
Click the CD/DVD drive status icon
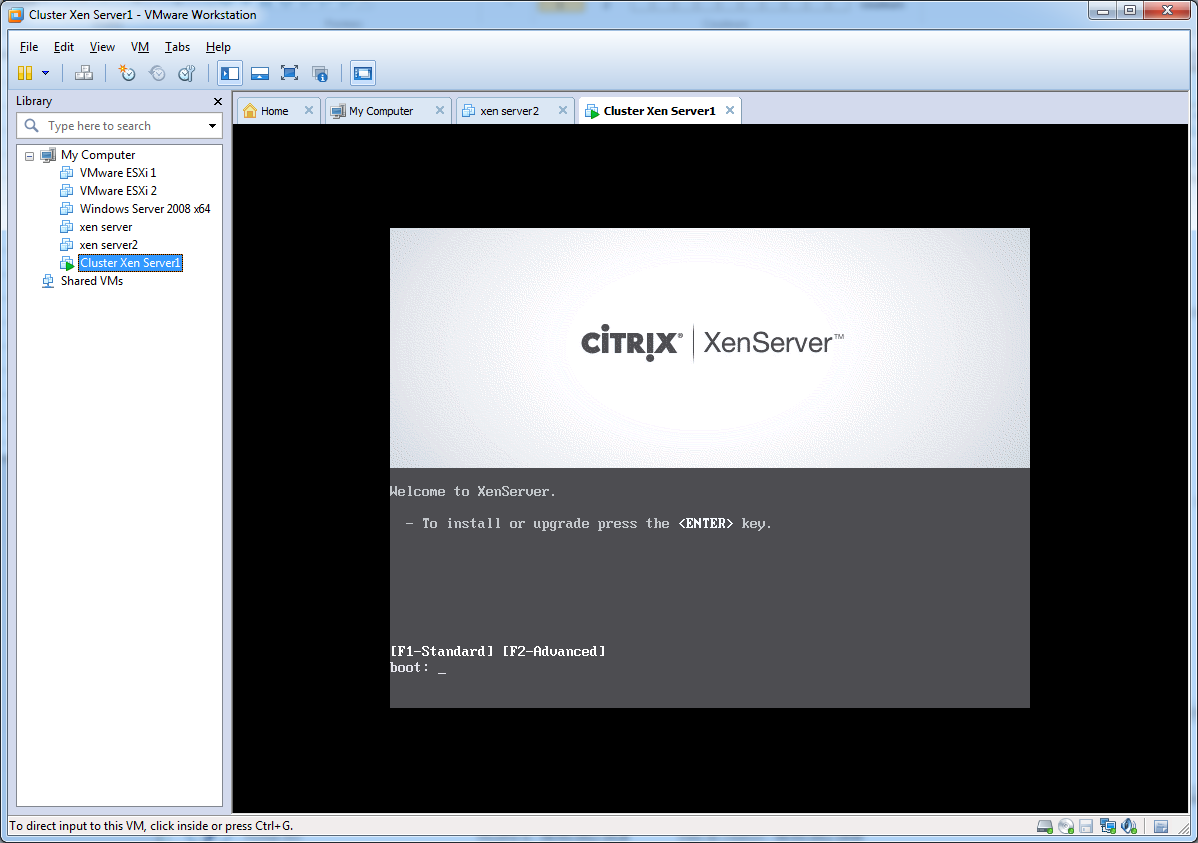1065,827
